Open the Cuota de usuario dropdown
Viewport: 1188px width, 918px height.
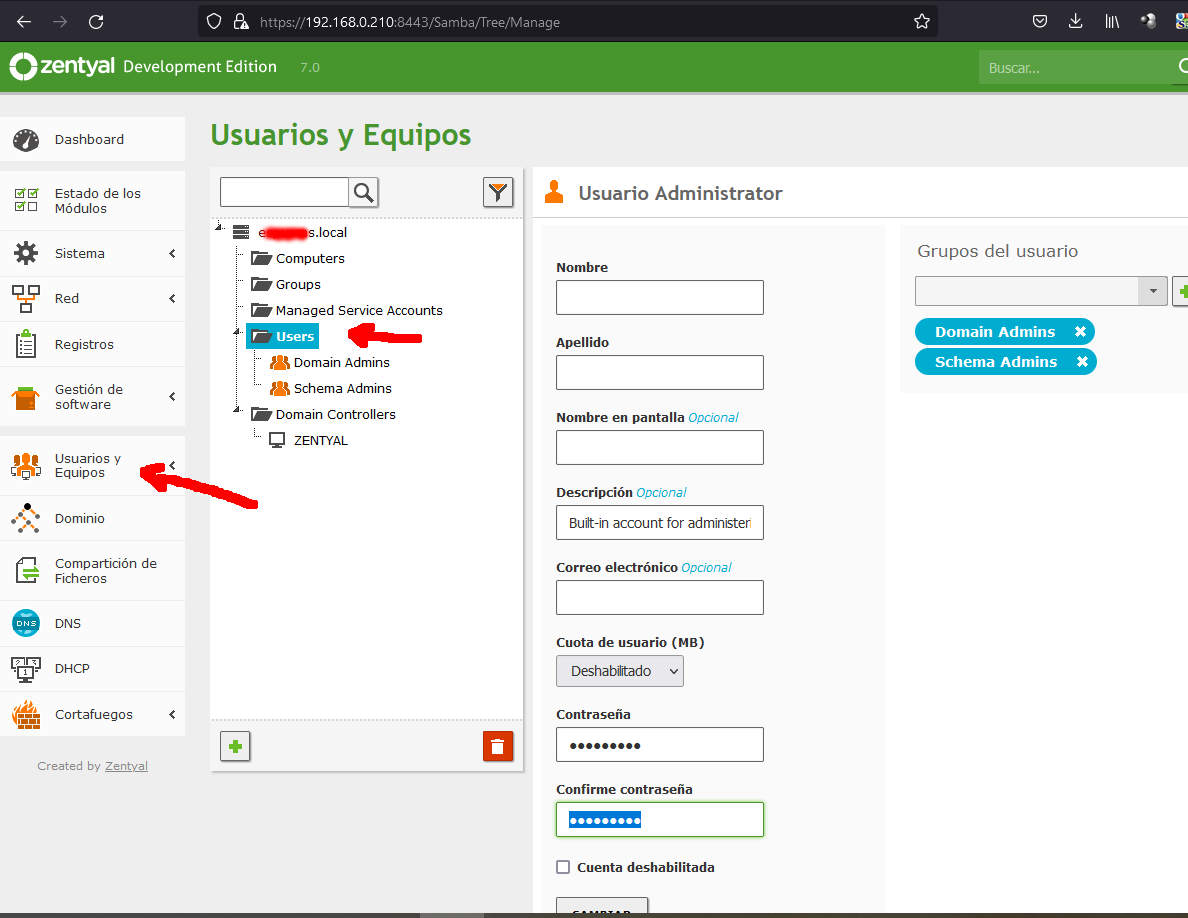pyautogui.click(x=620, y=671)
